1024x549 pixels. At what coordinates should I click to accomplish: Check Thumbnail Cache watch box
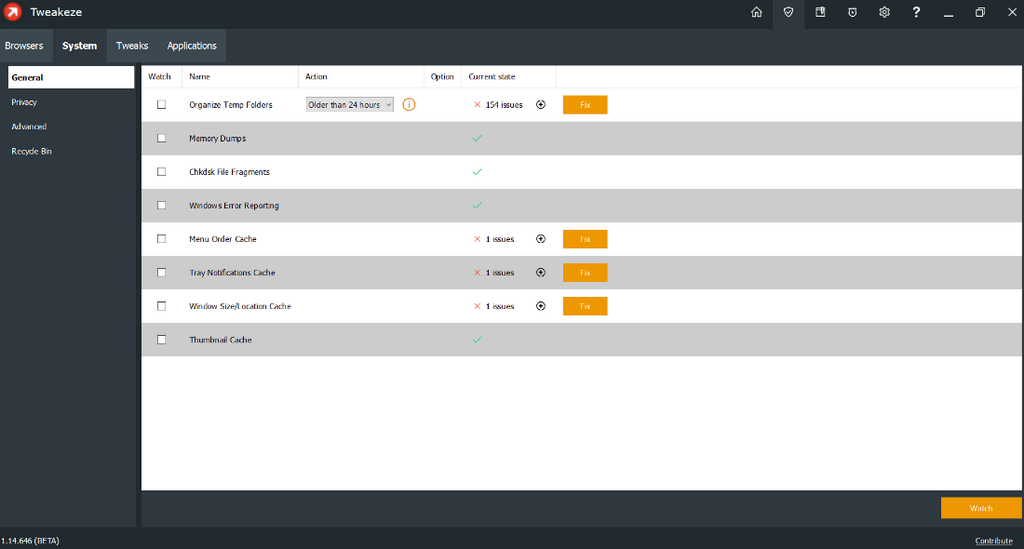coord(161,339)
